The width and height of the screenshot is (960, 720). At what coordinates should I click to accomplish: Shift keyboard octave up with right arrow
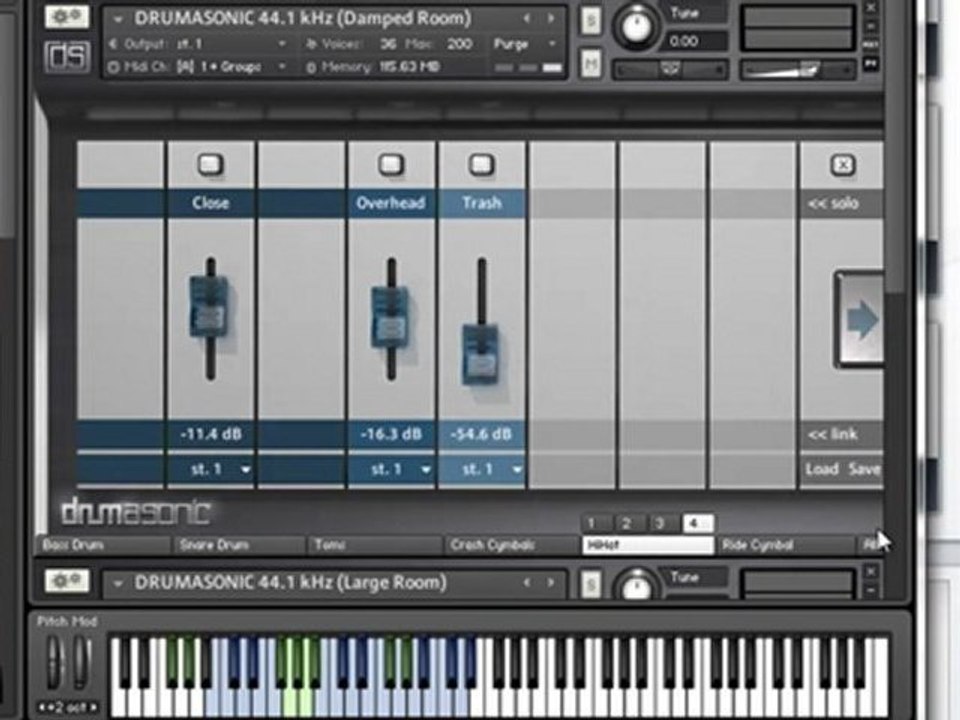pyautogui.click(x=93, y=707)
